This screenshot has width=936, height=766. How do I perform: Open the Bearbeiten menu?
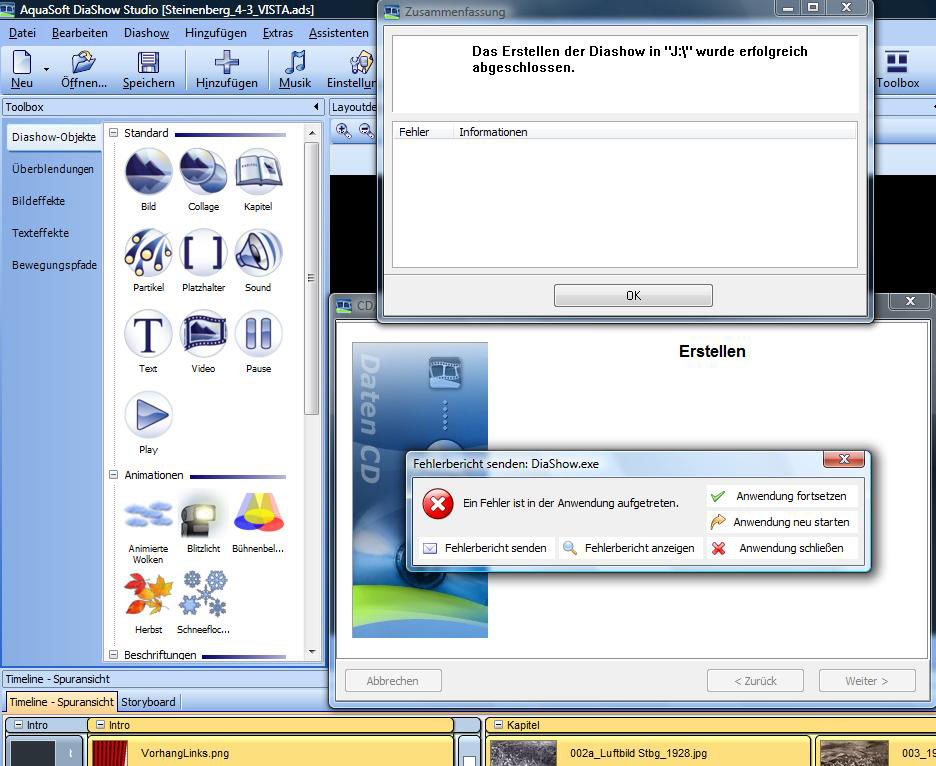(80, 33)
